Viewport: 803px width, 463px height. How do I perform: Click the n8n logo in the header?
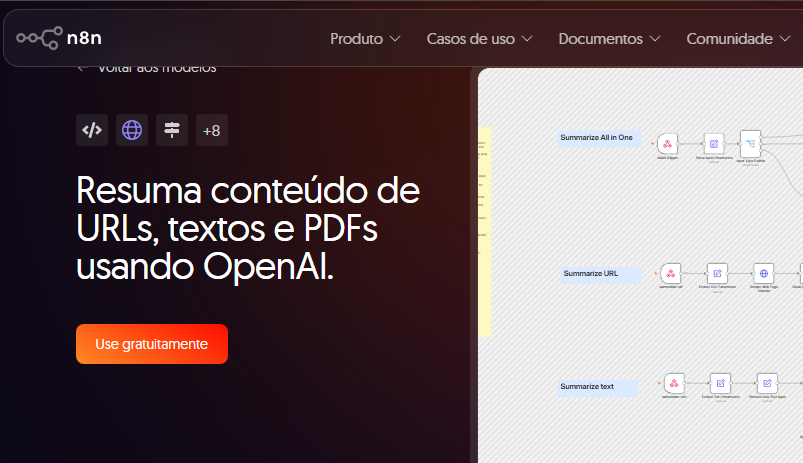point(59,38)
